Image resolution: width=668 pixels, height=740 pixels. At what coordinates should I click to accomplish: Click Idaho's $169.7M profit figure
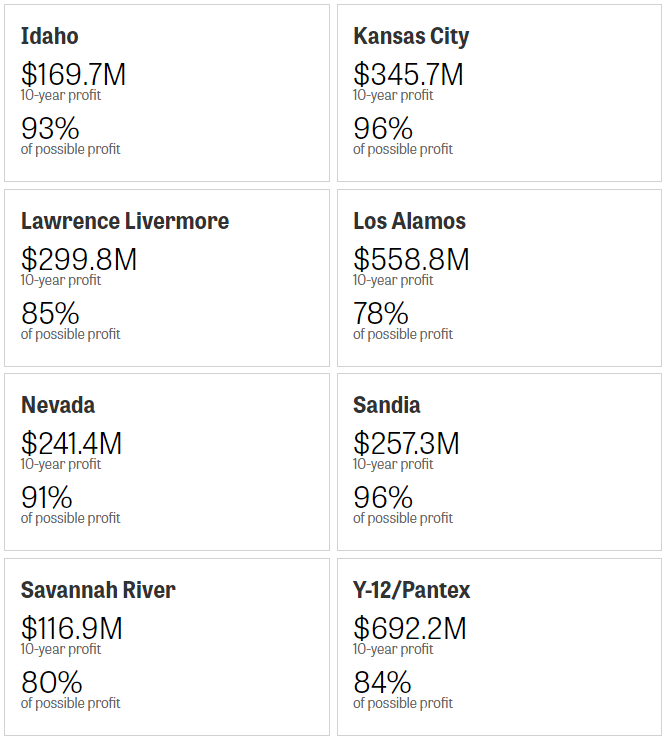point(73,74)
